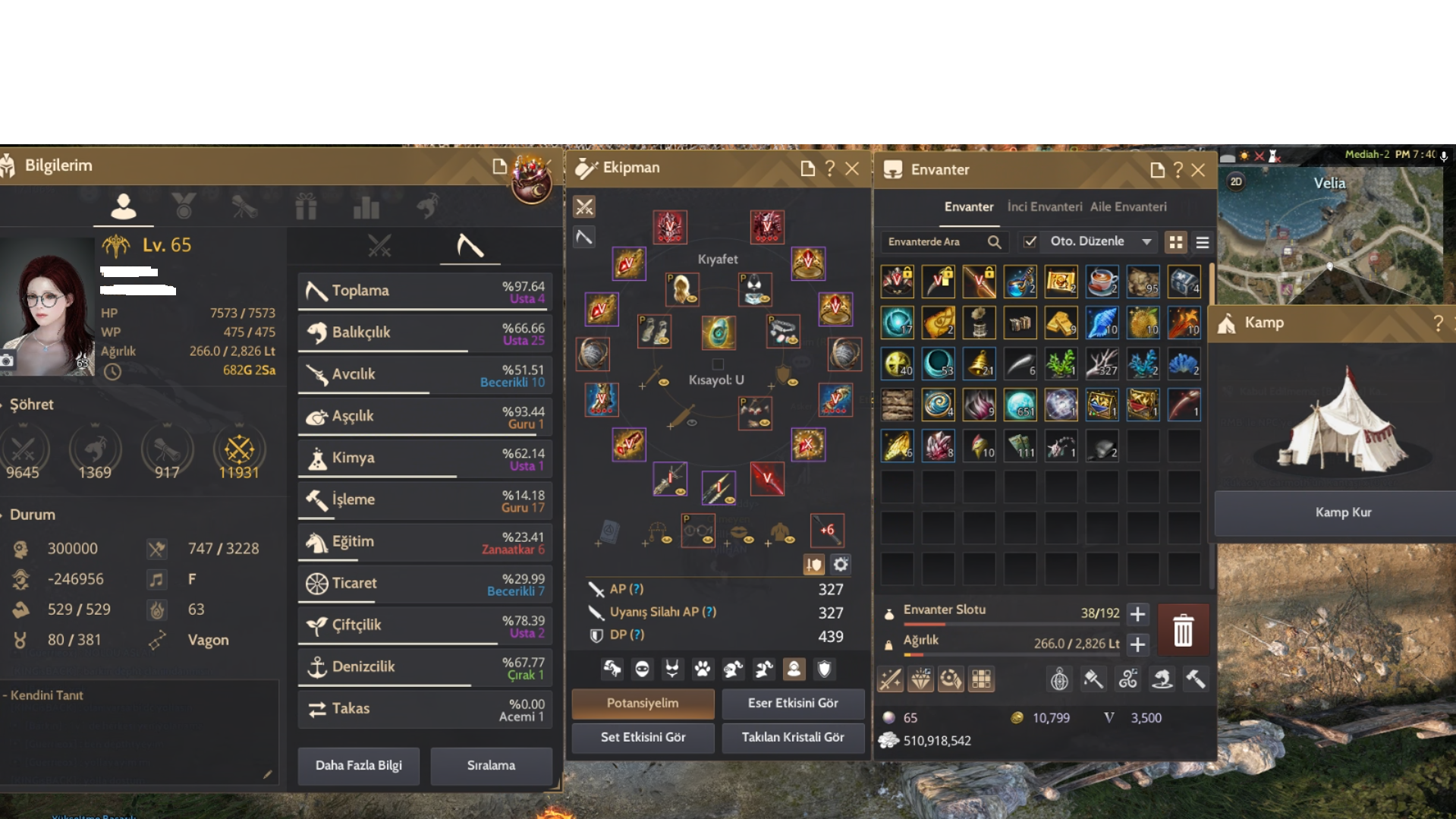The width and height of the screenshot is (1456, 819).
Task: Increase weight limit with Ağırlık plus button
Action: pyautogui.click(x=1137, y=644)
